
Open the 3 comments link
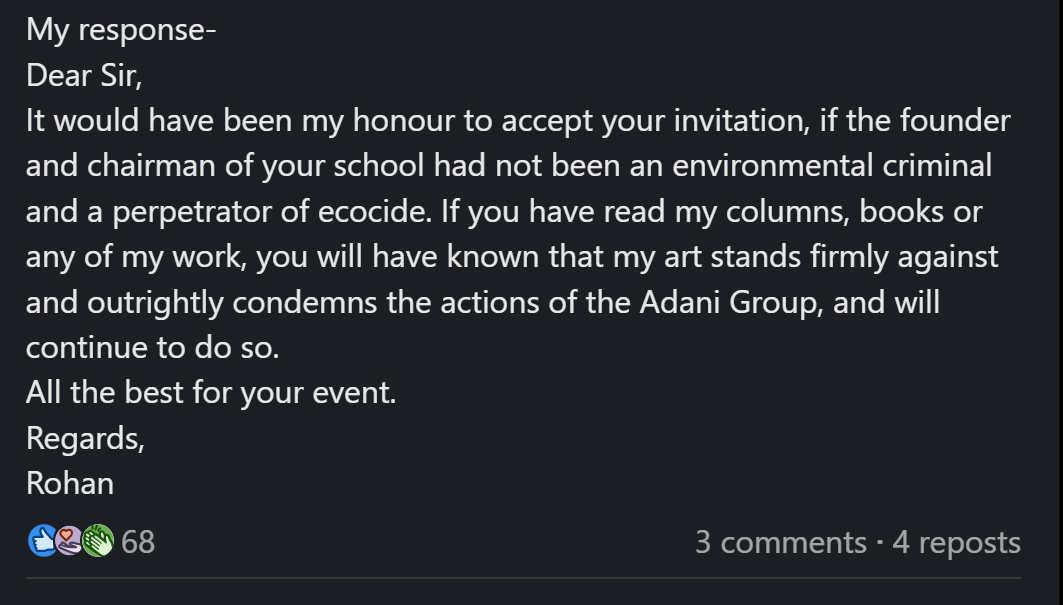780,542
